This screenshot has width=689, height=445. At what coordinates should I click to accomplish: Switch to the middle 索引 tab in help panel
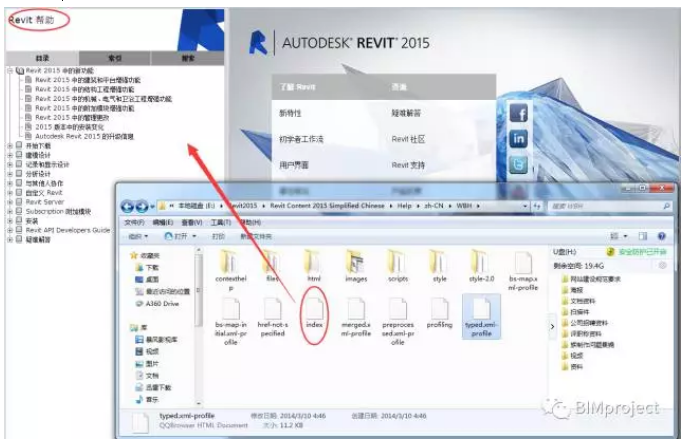115,58
